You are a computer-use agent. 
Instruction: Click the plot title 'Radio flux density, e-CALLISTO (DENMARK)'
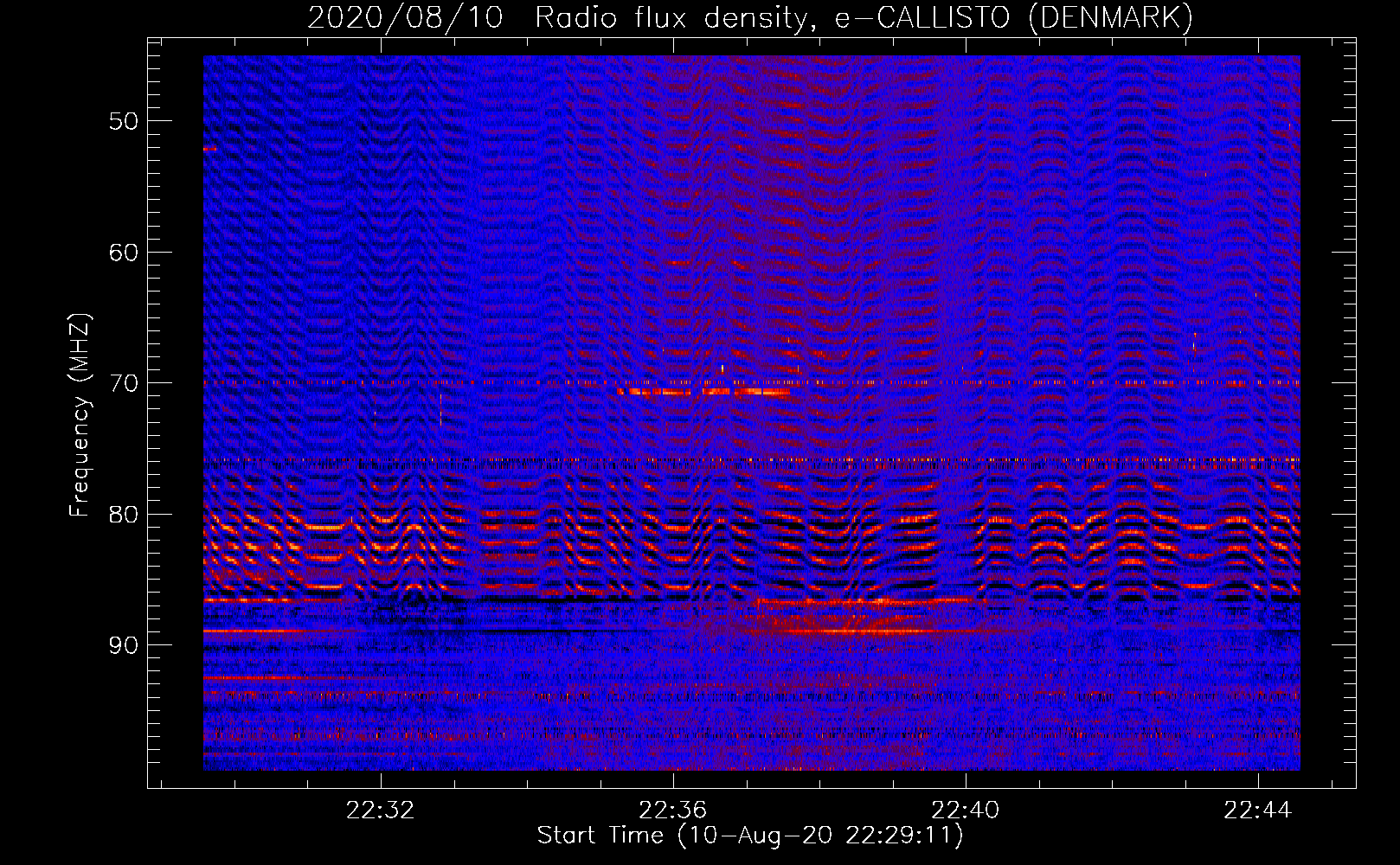[864, 17]
